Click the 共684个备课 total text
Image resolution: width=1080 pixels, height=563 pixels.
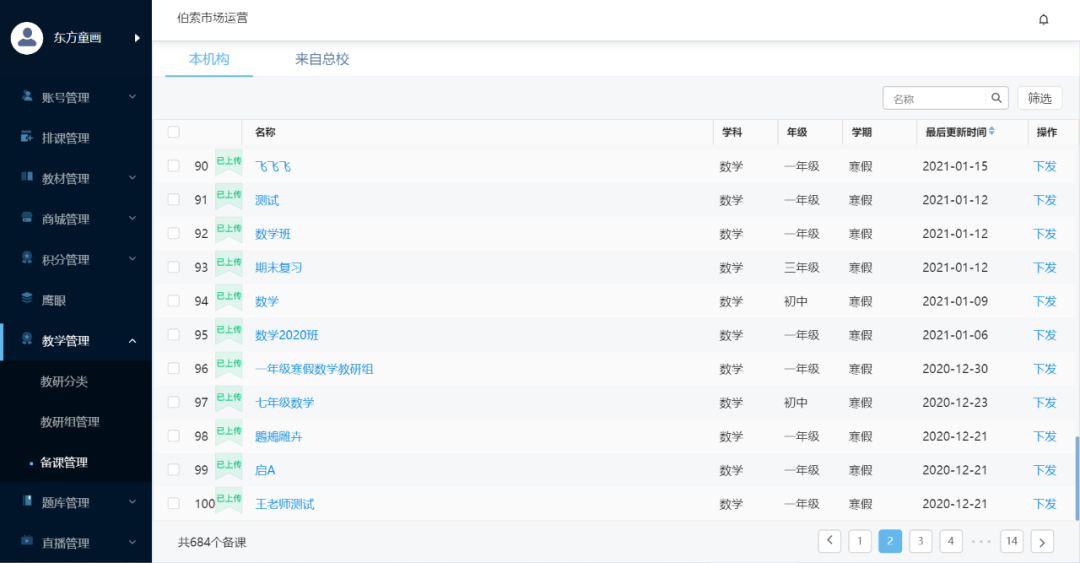click(212, 542)
